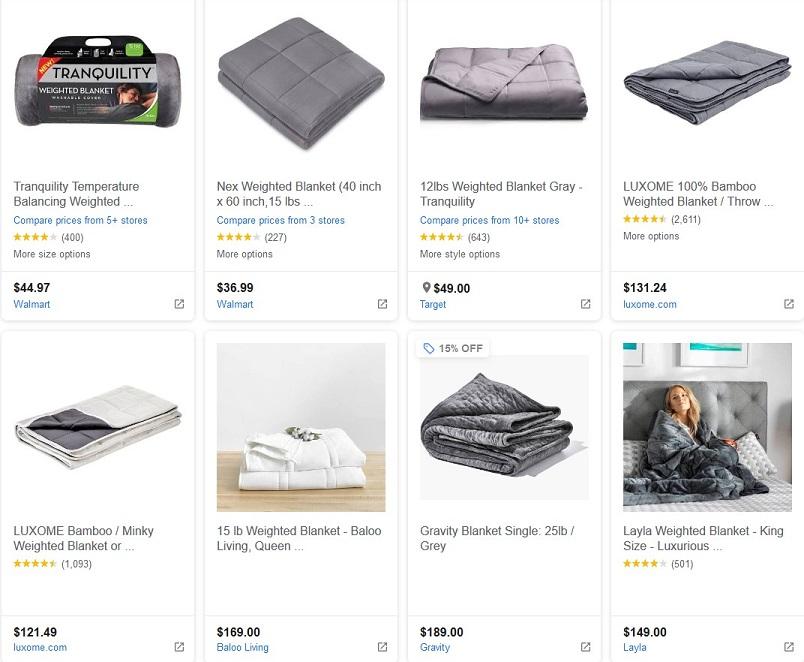Click the Gravity Blanket product thumbnail
804x662 pixels.
pos(503,427)
